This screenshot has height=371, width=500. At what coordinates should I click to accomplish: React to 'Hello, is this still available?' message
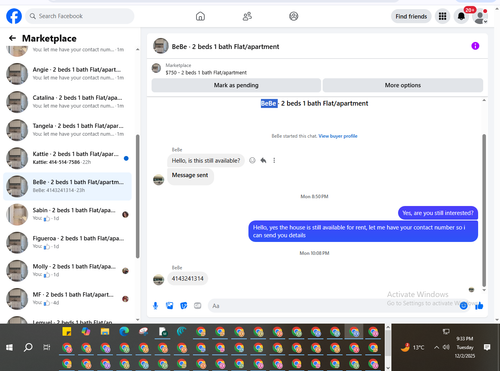pyautogui.click(x=252, y=160)
